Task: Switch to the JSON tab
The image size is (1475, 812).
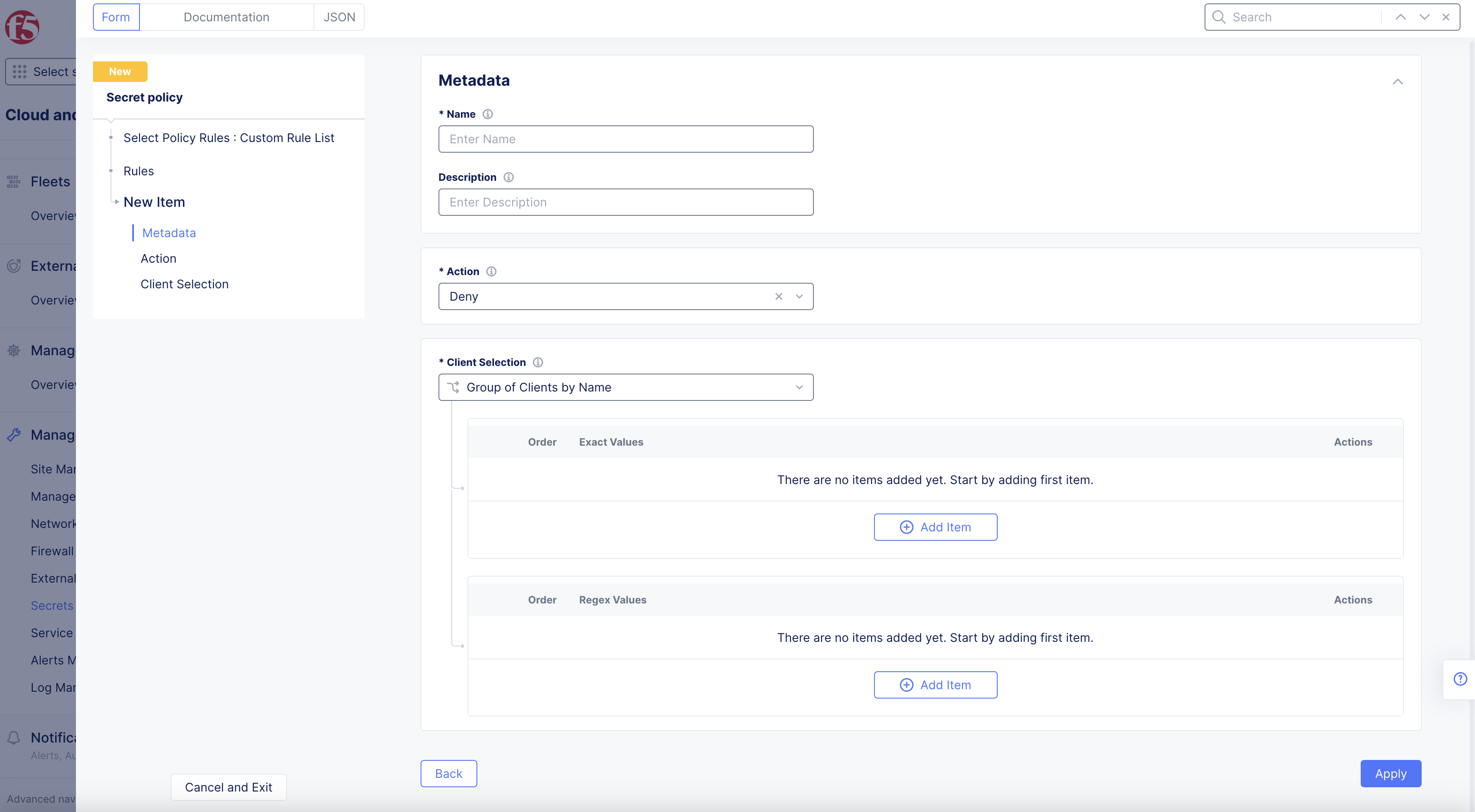Action: point(339,17)
